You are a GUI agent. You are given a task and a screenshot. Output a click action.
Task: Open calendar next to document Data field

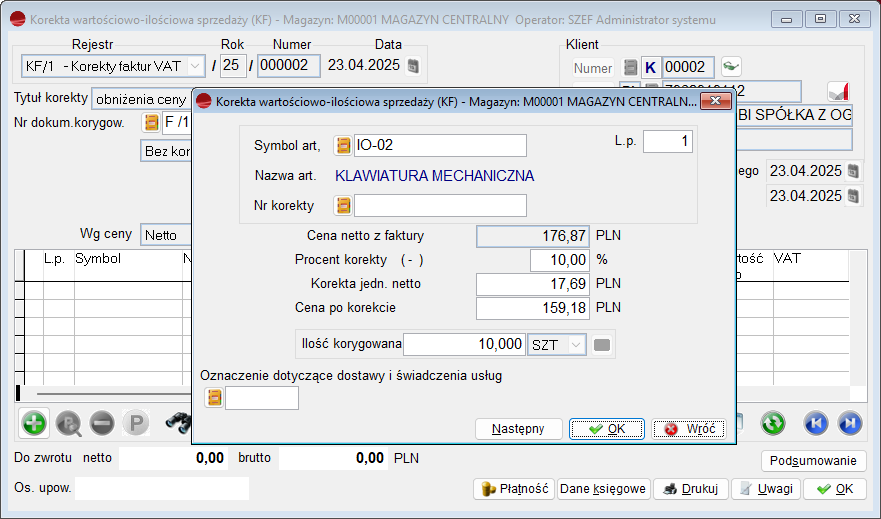click(x=413, y=66)
